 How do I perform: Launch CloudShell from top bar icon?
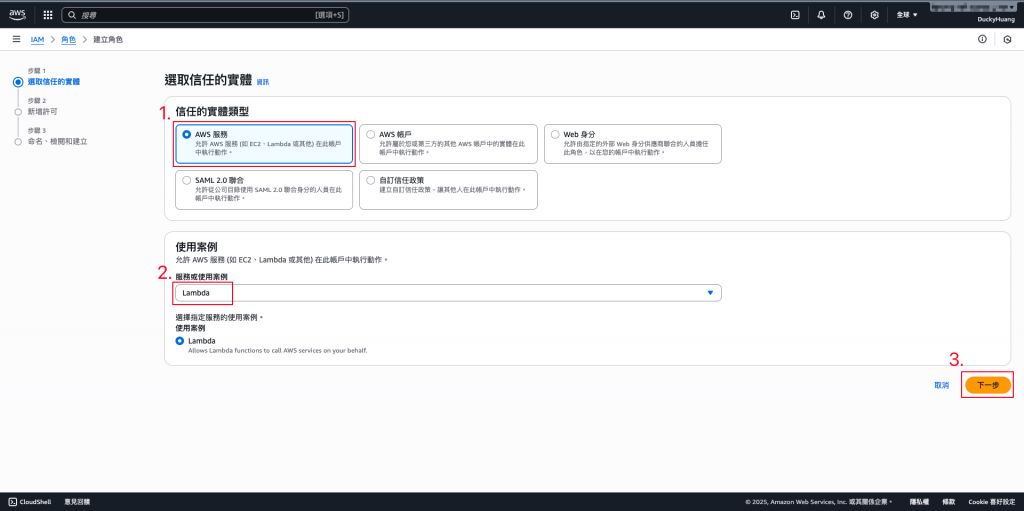pyautogui.click(x=795, y=14)
